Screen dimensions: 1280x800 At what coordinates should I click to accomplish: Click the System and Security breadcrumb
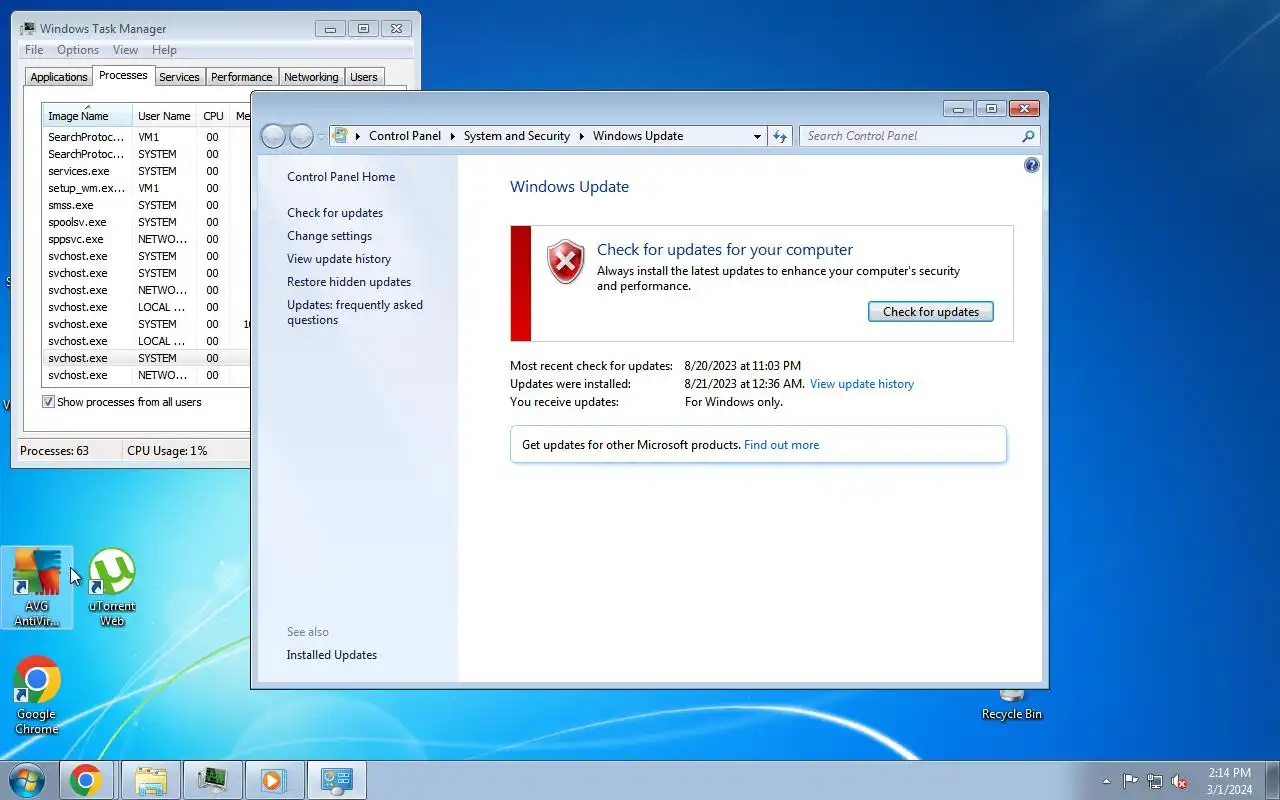pos(516,136)
